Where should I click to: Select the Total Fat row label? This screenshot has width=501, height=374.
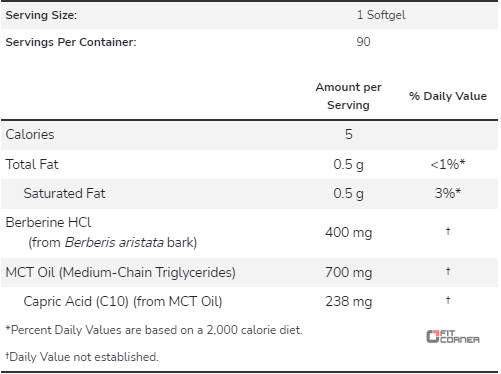coord(32,164)
